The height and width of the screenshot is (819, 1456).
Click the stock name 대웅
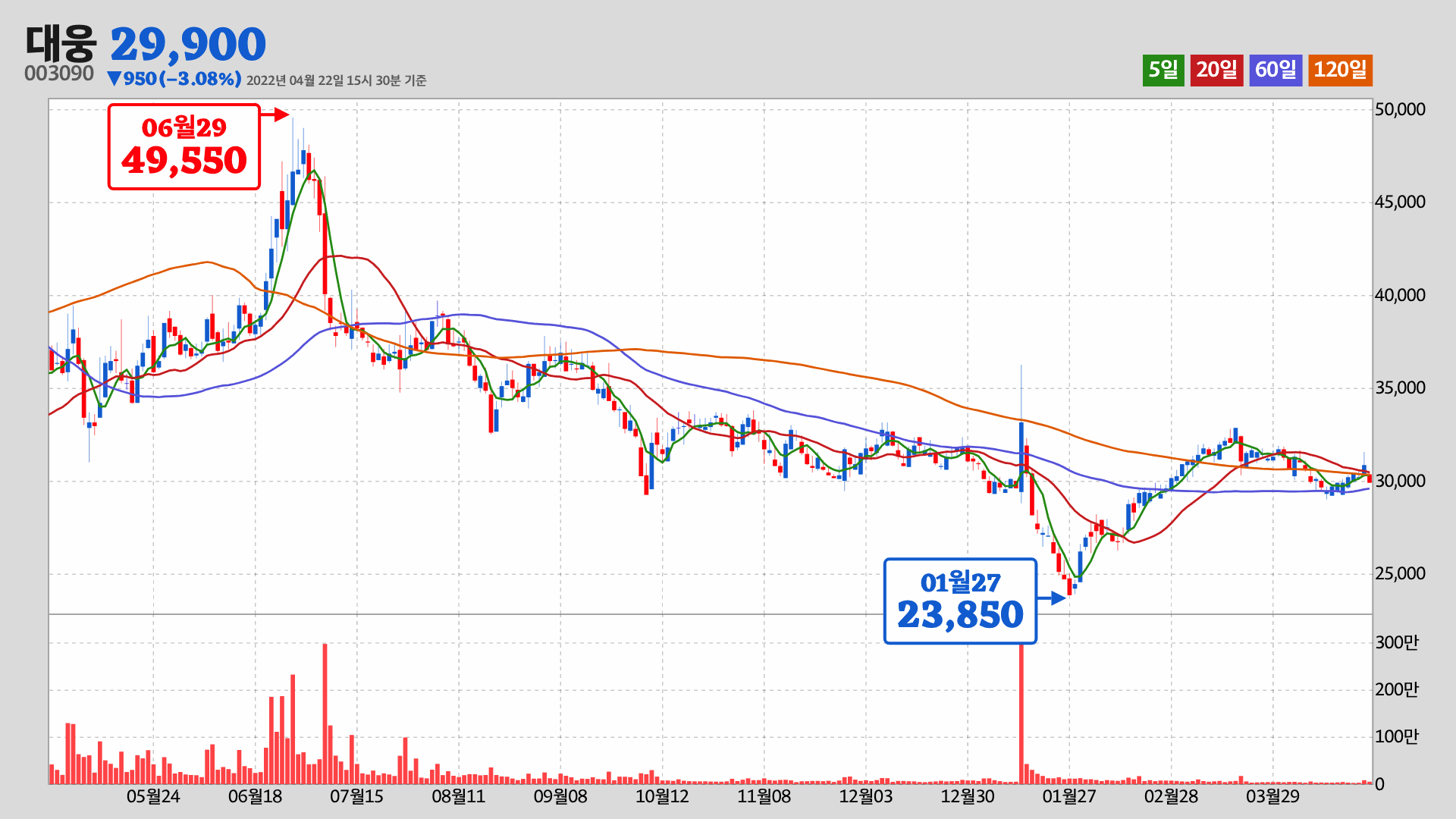click(61, 44)
